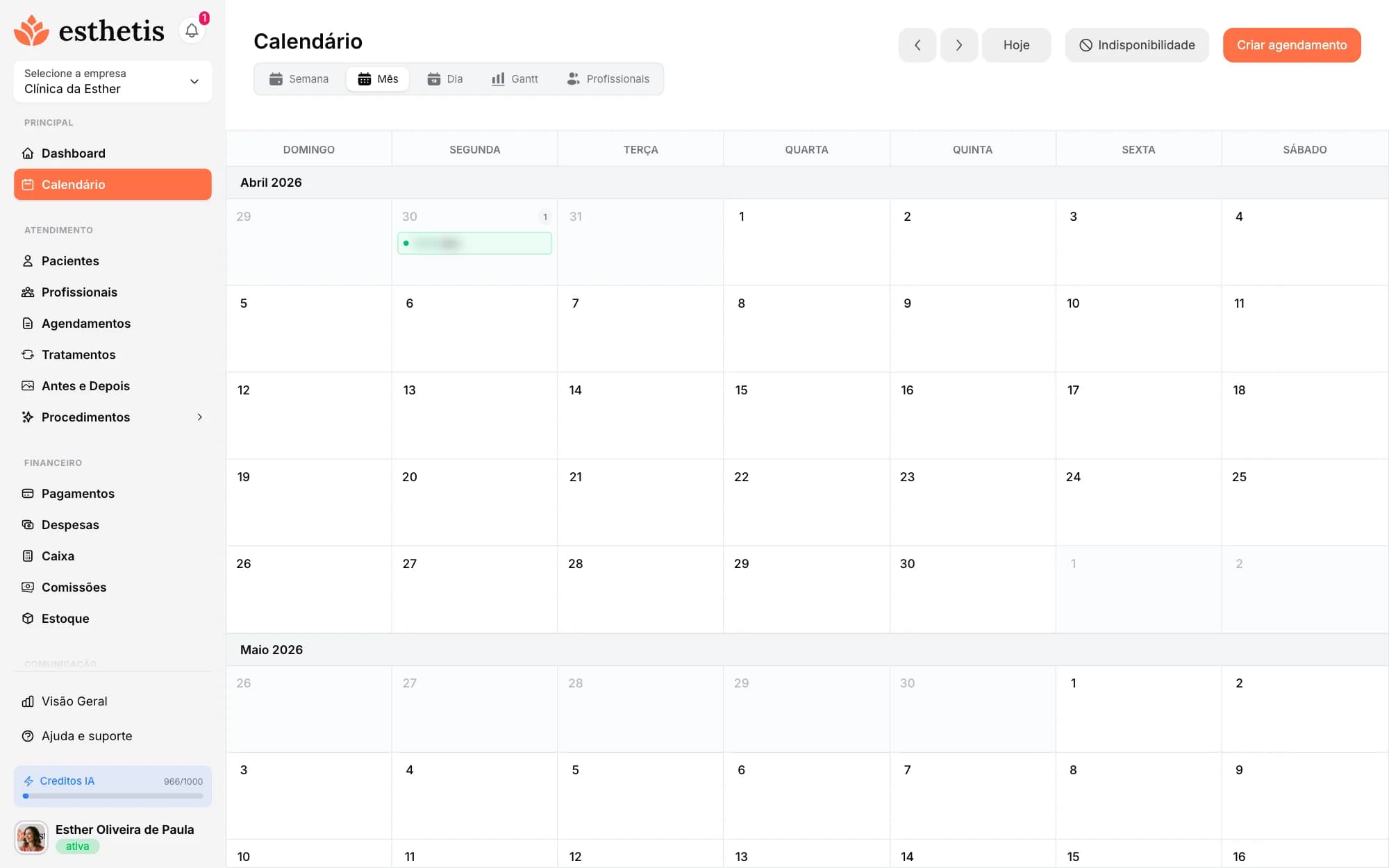Screen dimensions: 1389x868
Task: Click the event count badge on day 30
Action: 545,217
